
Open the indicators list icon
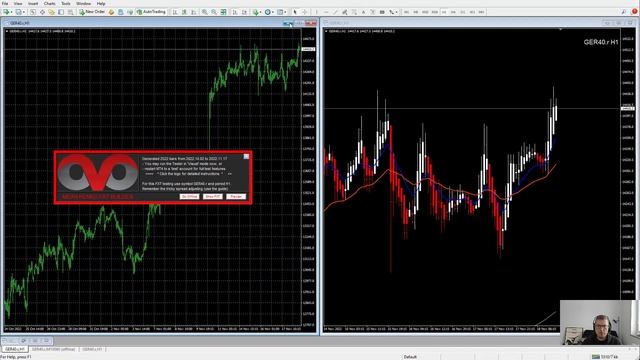(256, 12)
